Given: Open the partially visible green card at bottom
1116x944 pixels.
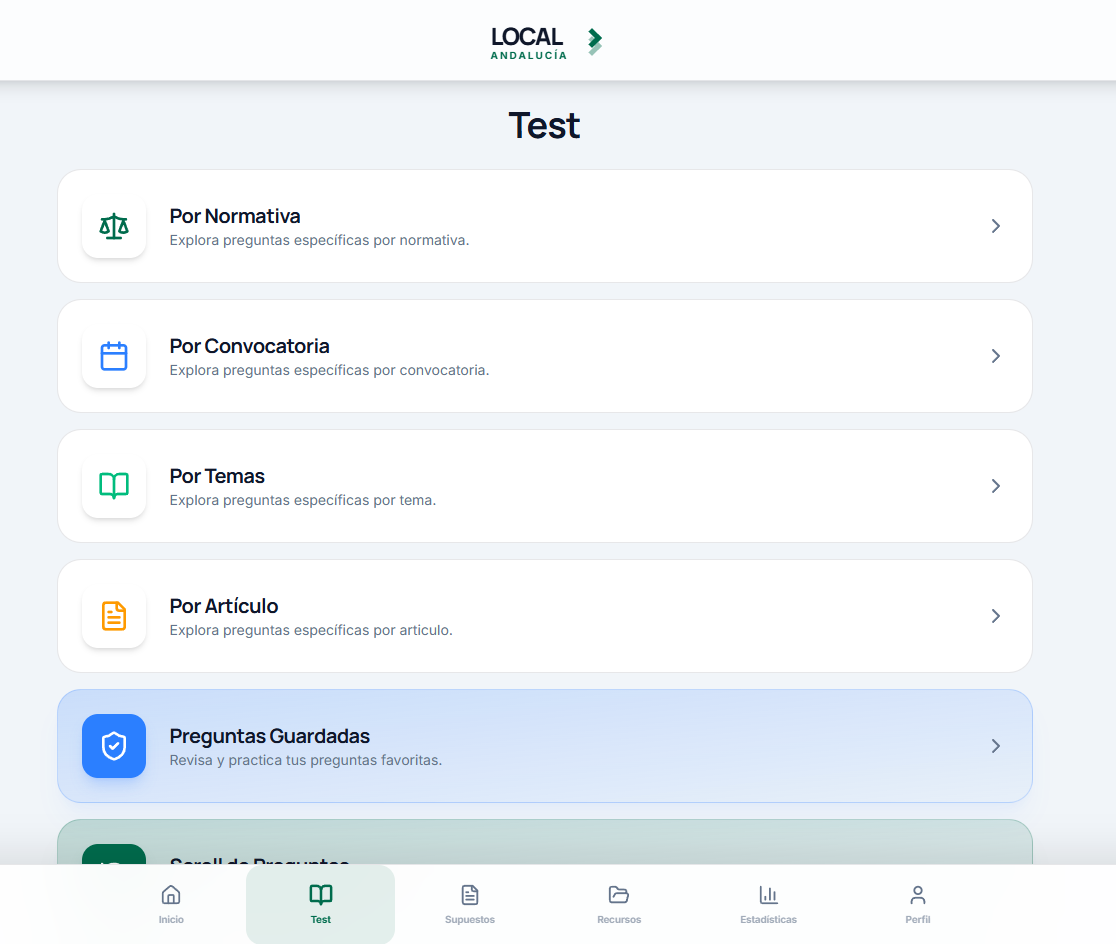Looking at the screenshot, I should 544,842.
